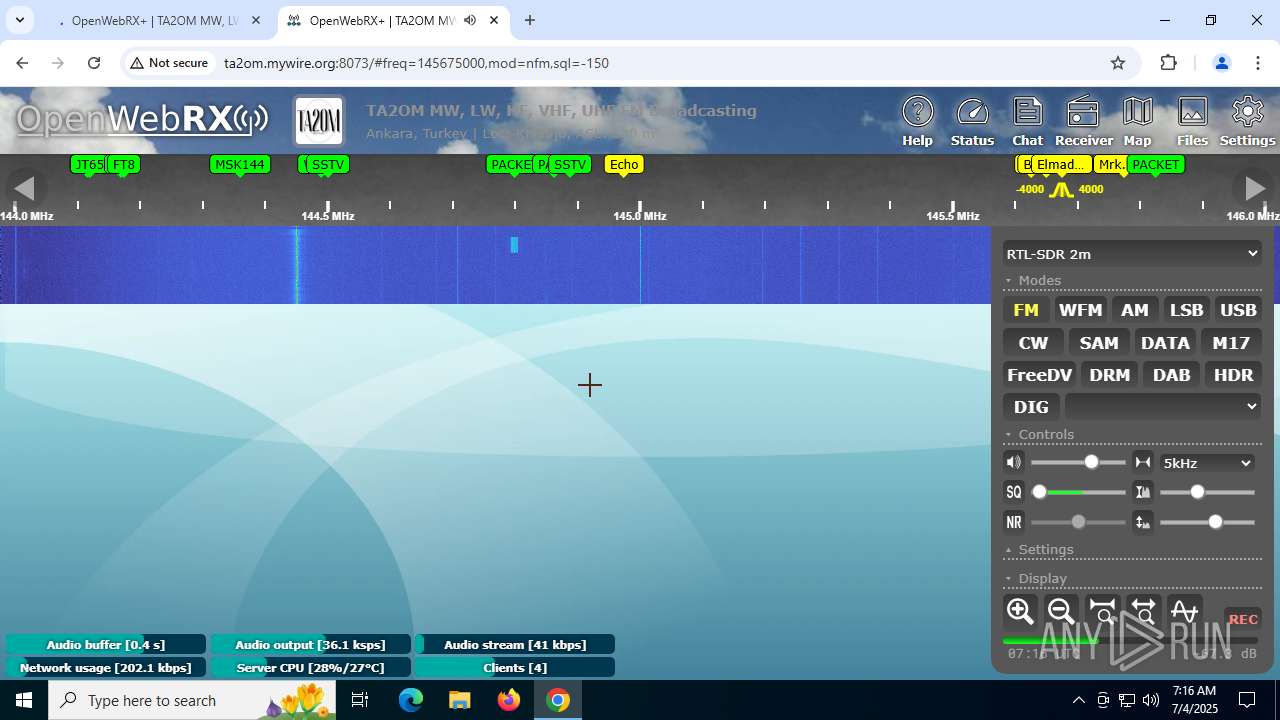Adjust the waterfall minimum level slider
This screenshot has width=1280, height=720.
[1207, 492]
